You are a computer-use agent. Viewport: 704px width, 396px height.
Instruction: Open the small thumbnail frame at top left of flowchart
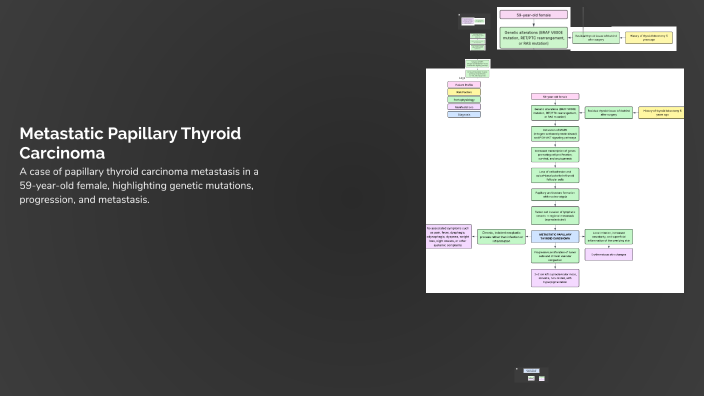(x=473, y=21)
